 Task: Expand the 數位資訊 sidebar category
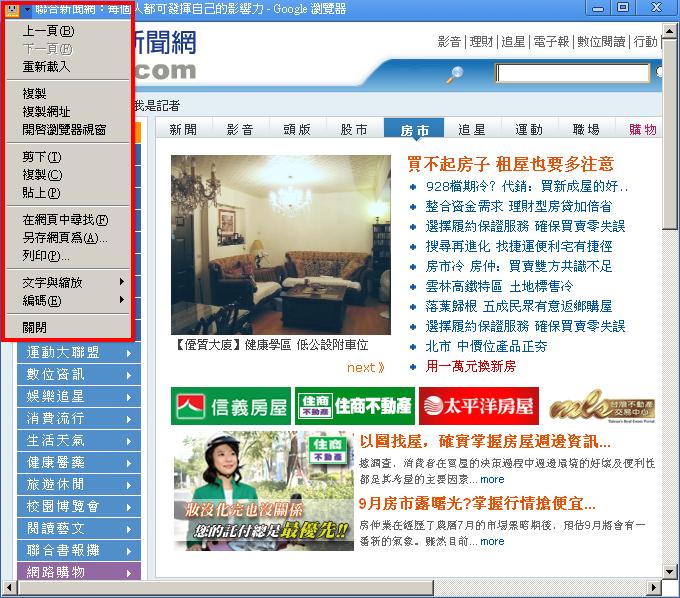pos(79,375)
